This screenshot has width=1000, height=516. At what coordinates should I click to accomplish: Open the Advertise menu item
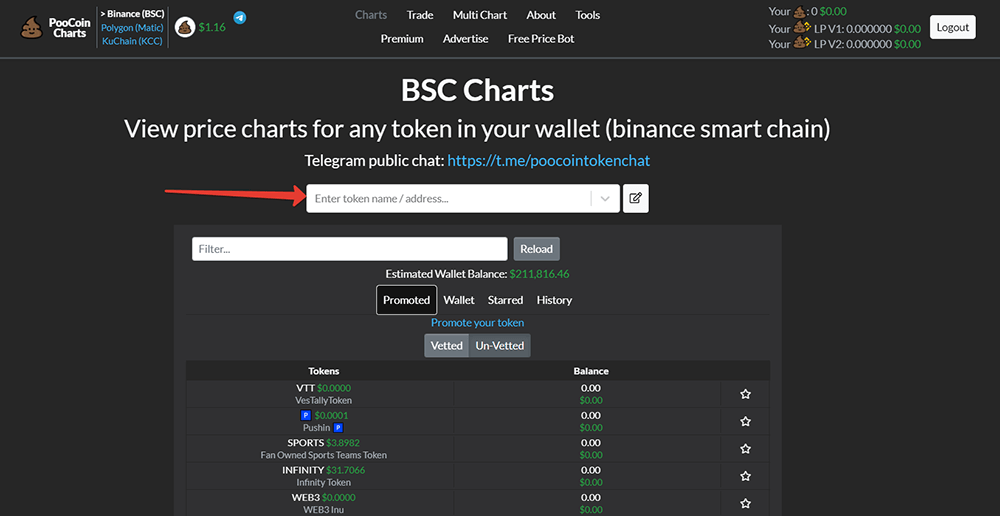(466, 39)
